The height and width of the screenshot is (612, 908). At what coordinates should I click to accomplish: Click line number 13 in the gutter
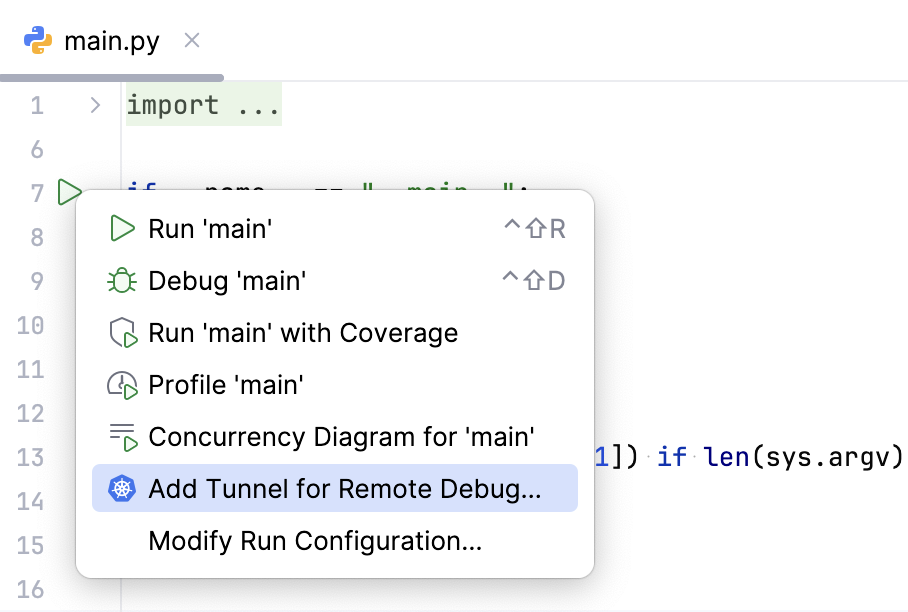pyautogui.click(x=31, y=456)
